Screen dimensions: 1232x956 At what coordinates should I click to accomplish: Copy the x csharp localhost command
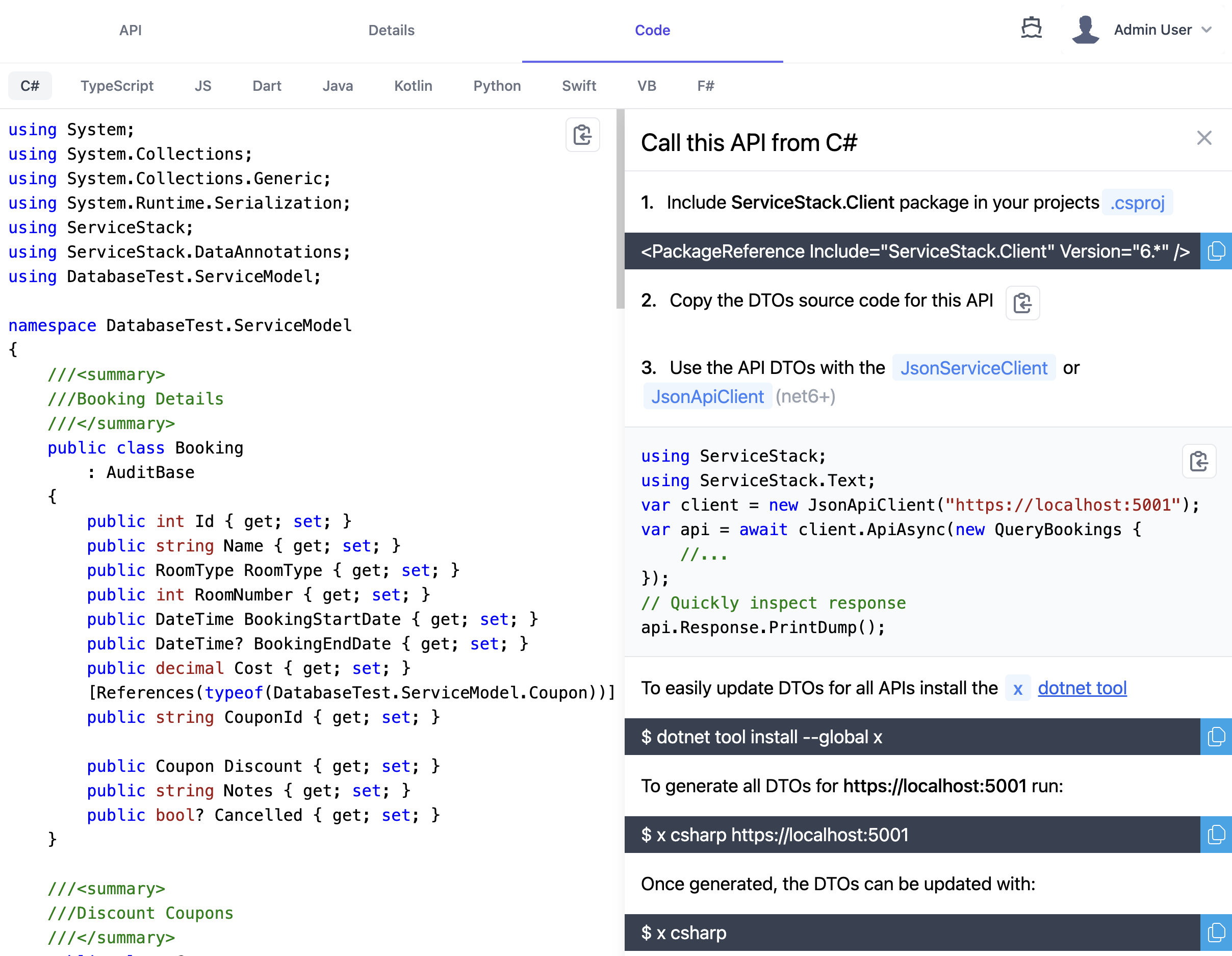pyautogui.click(x=1216, y=834)
